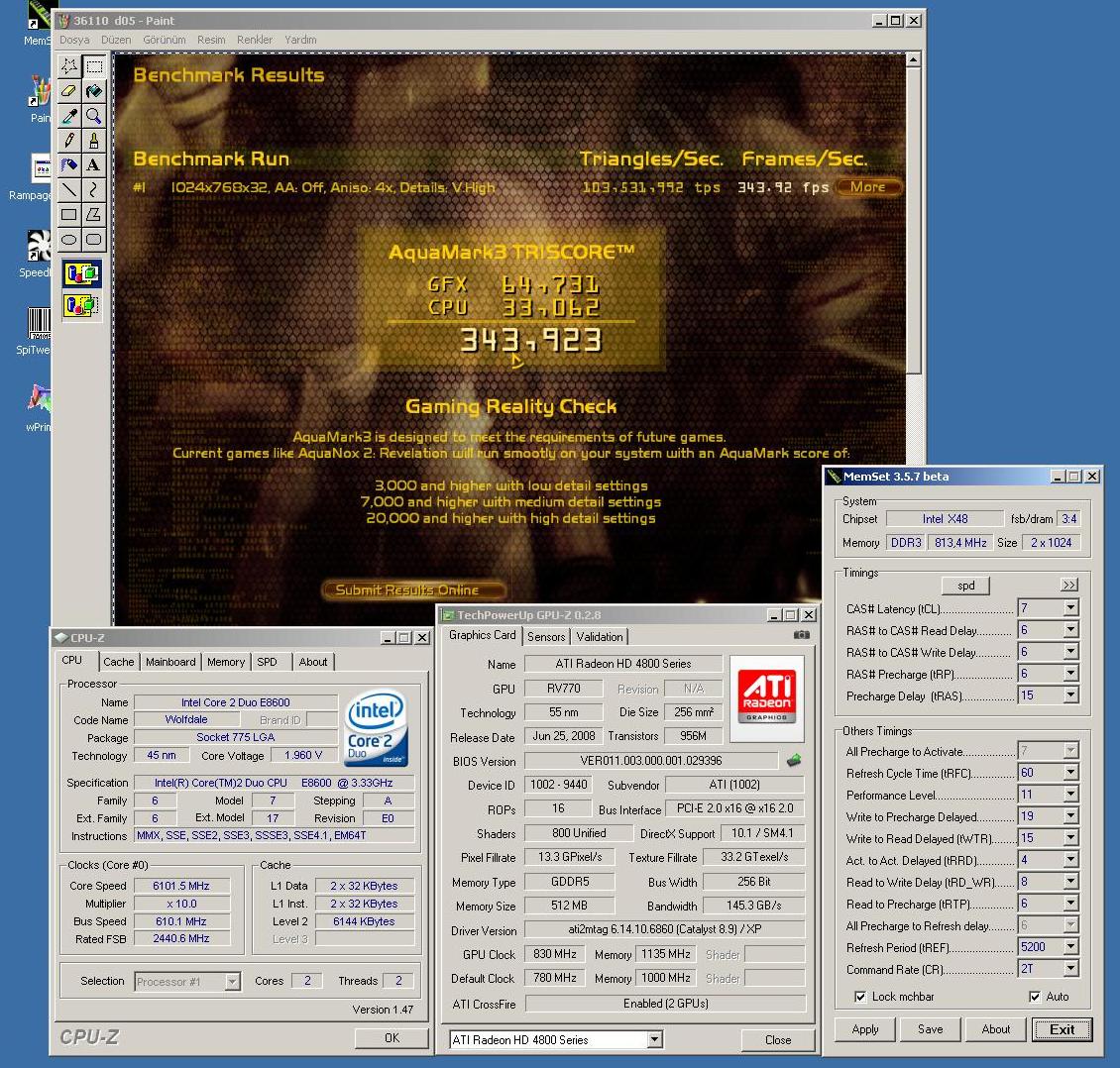Click the BIOS save chip icon in GPU-Z
The image size is (1120, 1068).
[x=794, y=760]
